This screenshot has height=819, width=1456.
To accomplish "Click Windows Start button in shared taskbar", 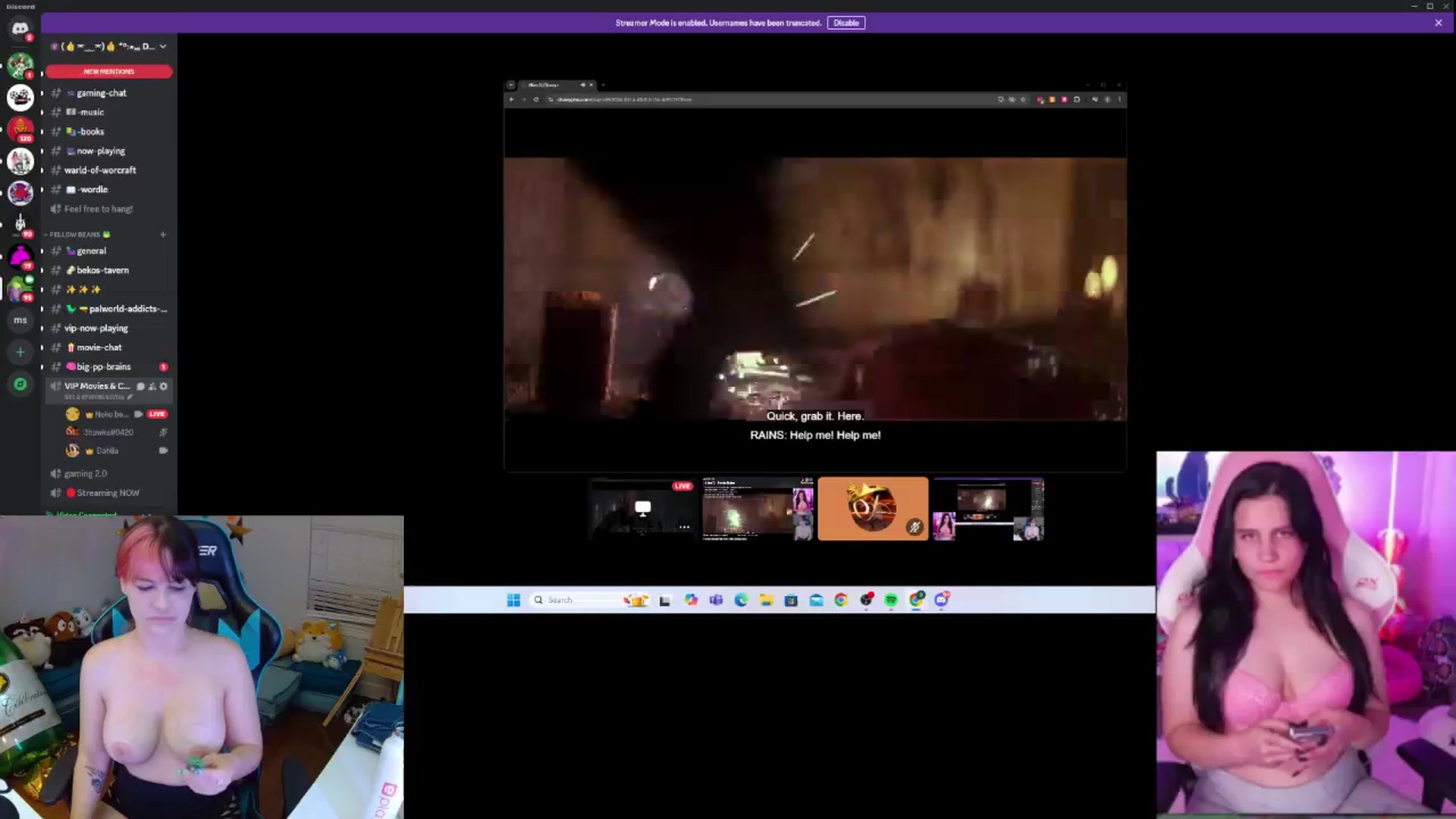I will [513, 600].
